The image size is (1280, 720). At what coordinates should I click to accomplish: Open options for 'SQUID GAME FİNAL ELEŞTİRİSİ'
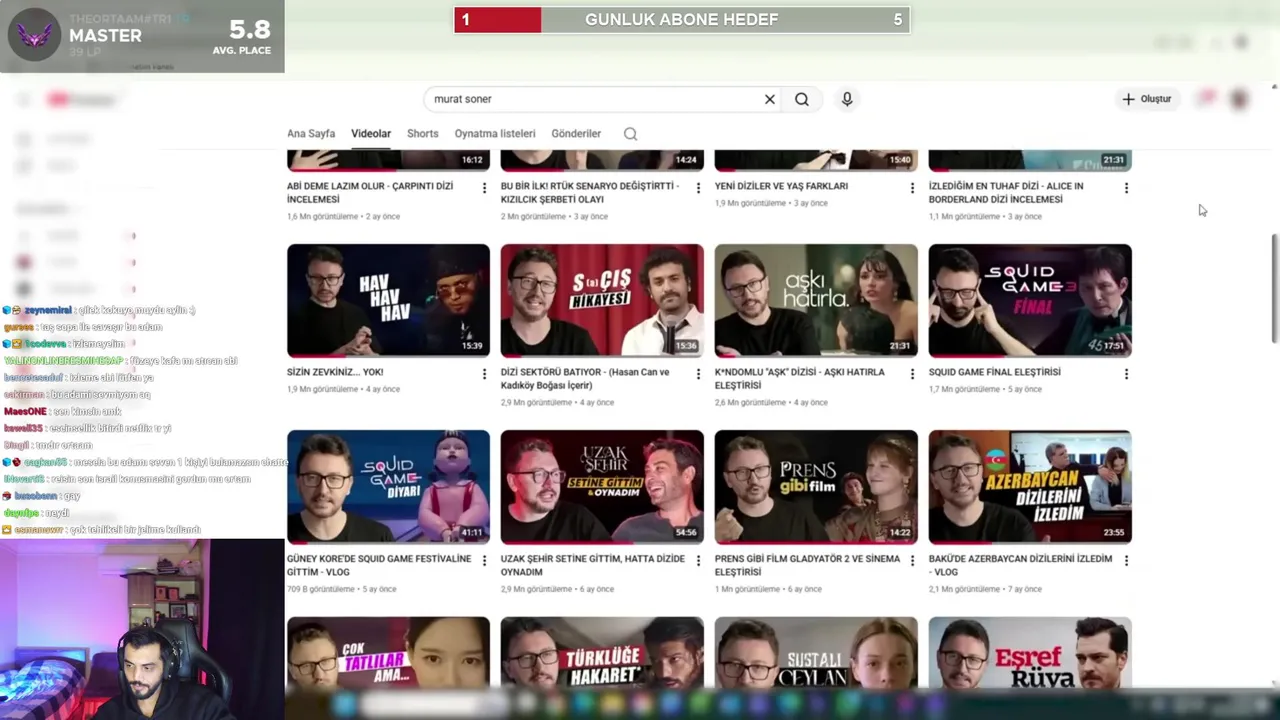(x=1126, y=374)
